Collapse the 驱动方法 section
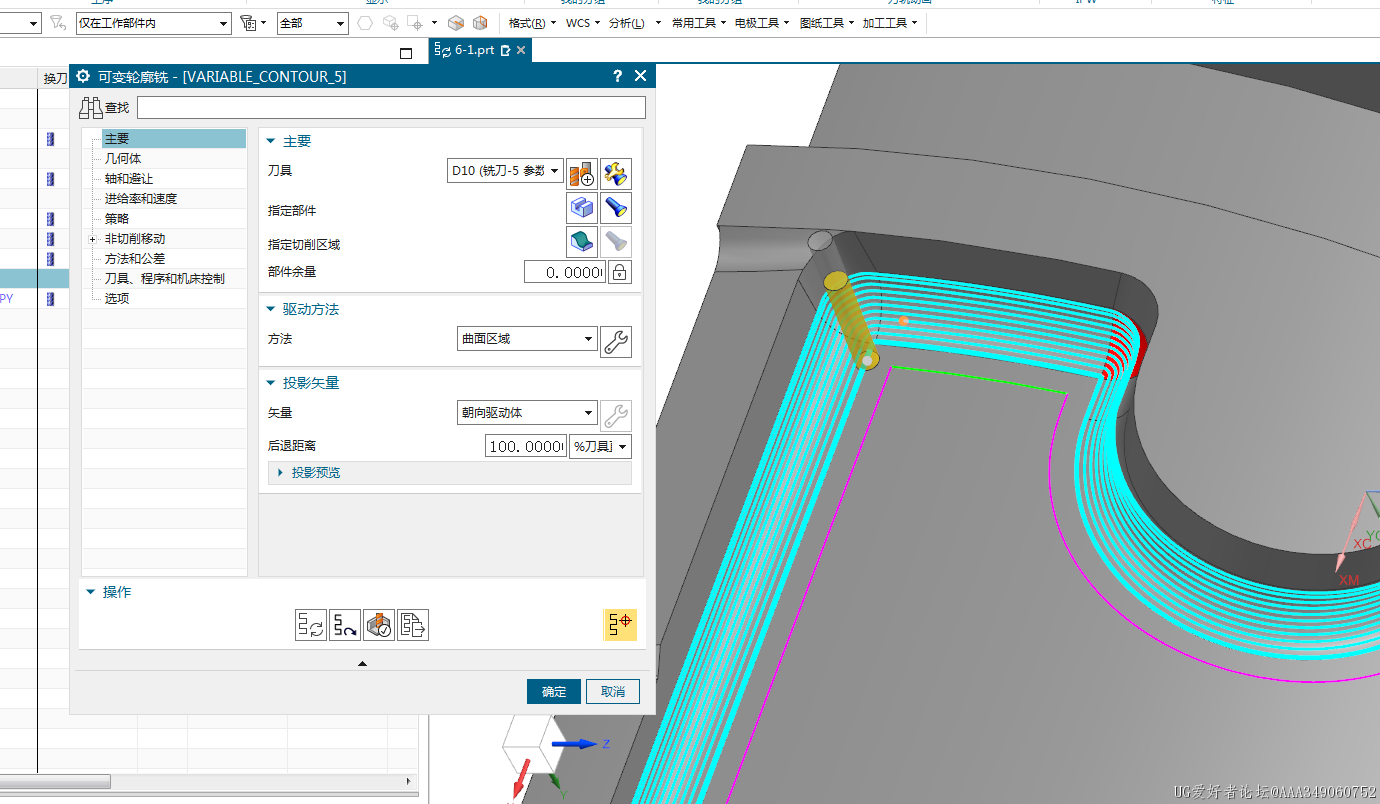The image size is (1380, 804). click(x=271, y=310)
